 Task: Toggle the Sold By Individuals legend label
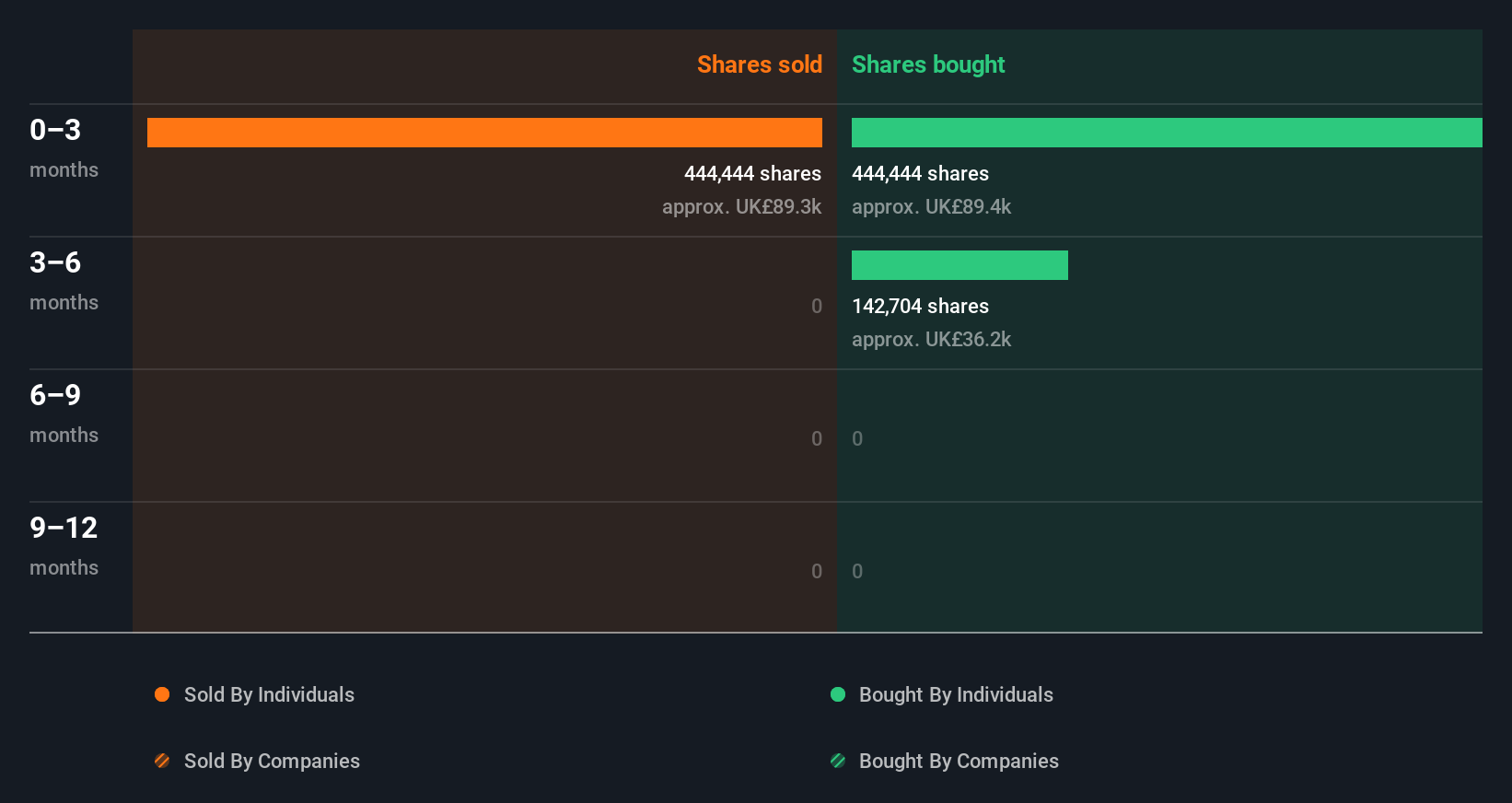click(269, 694)
